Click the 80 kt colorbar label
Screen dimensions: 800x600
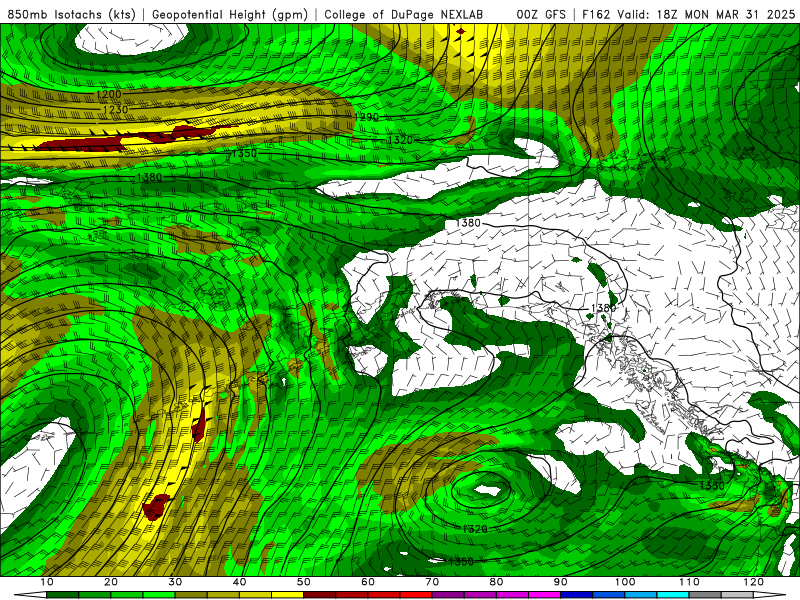(496, 582)
